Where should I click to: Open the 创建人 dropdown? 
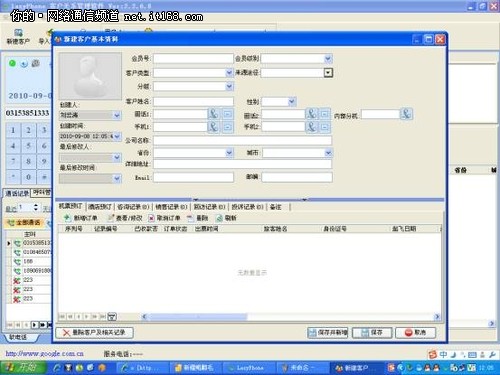(x=117, y=115)
